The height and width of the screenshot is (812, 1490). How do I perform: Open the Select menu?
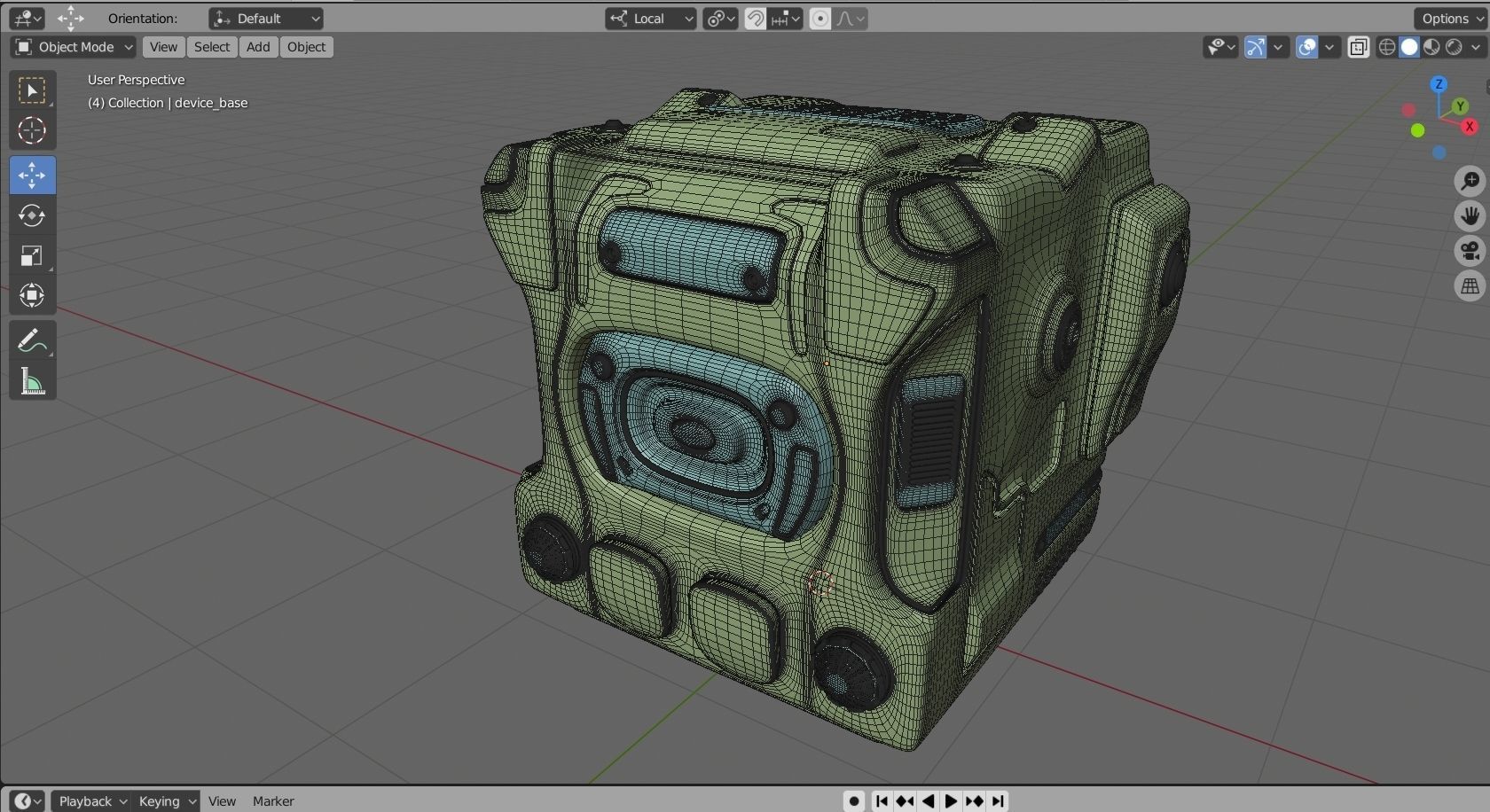click(x=212, y=47)
